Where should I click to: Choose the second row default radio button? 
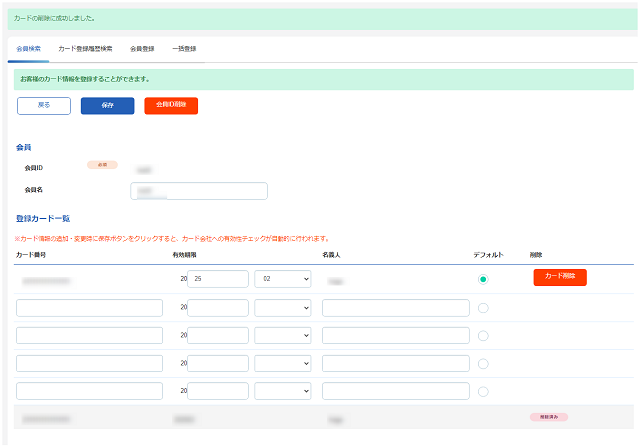483,308
